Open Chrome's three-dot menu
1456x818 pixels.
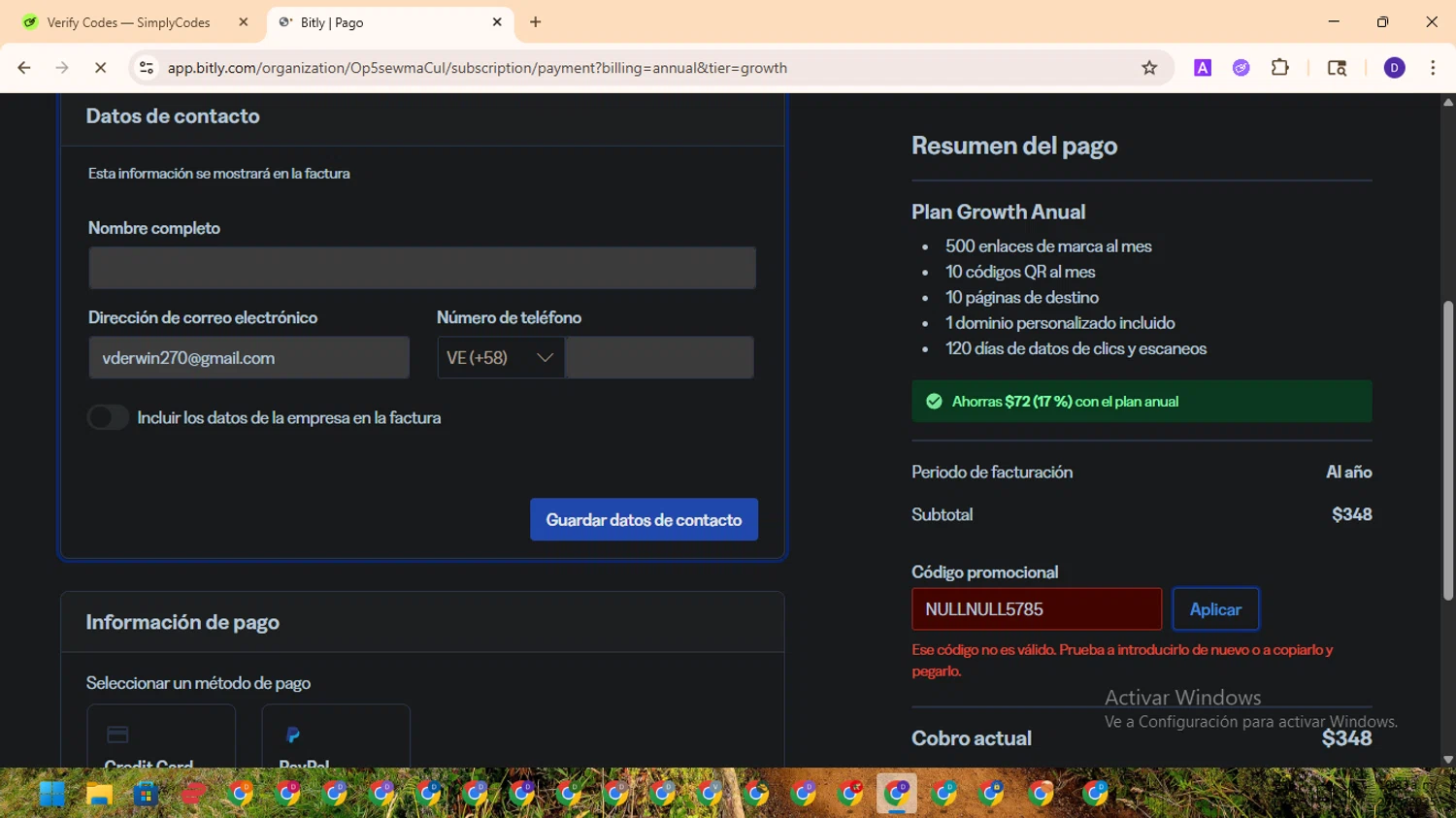[1433, 68]
